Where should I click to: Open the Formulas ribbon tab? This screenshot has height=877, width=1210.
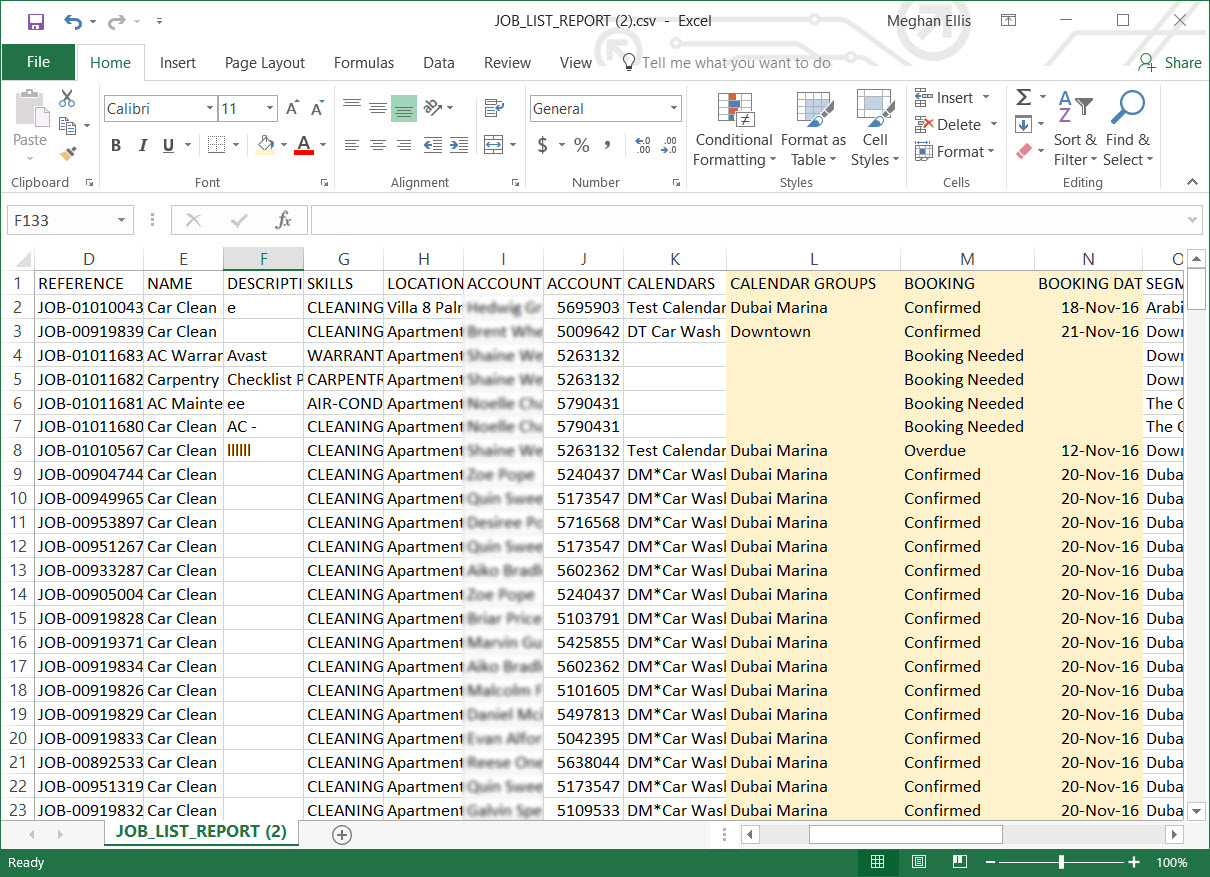pos(364,62)
